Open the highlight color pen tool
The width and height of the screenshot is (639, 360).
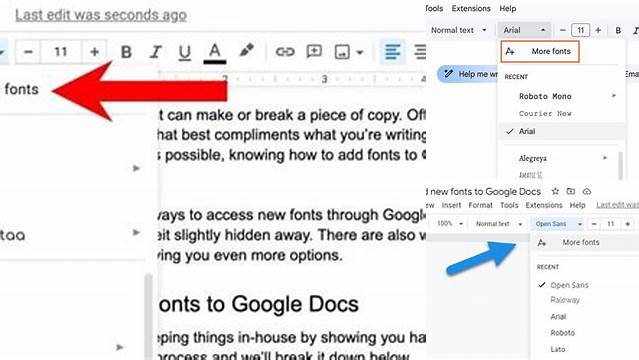click(246, 51)
